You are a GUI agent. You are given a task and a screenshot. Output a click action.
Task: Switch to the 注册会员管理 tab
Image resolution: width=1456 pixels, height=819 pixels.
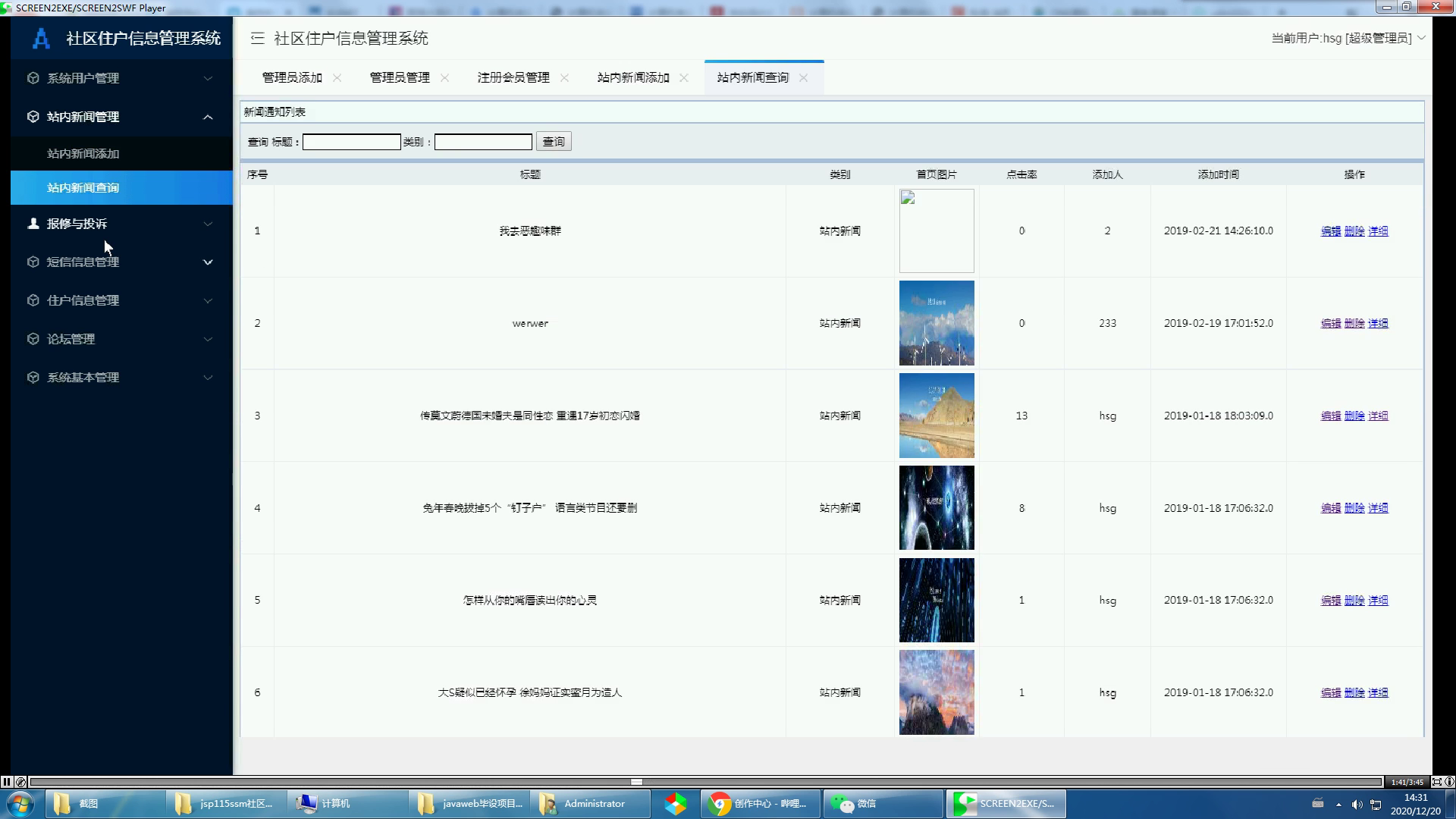pyautogui.click(x=513, y=77)
